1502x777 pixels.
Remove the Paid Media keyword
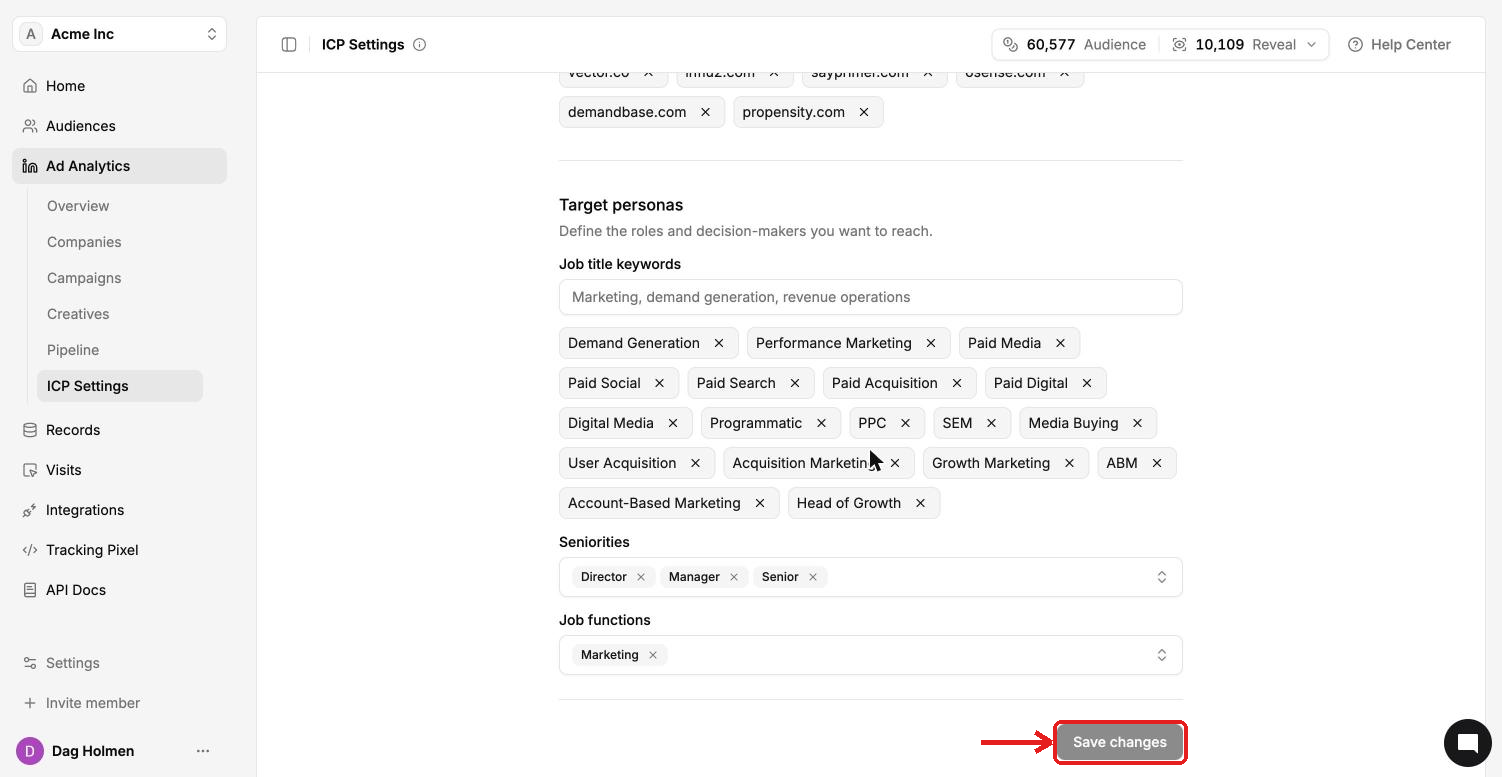(1060, 343)
